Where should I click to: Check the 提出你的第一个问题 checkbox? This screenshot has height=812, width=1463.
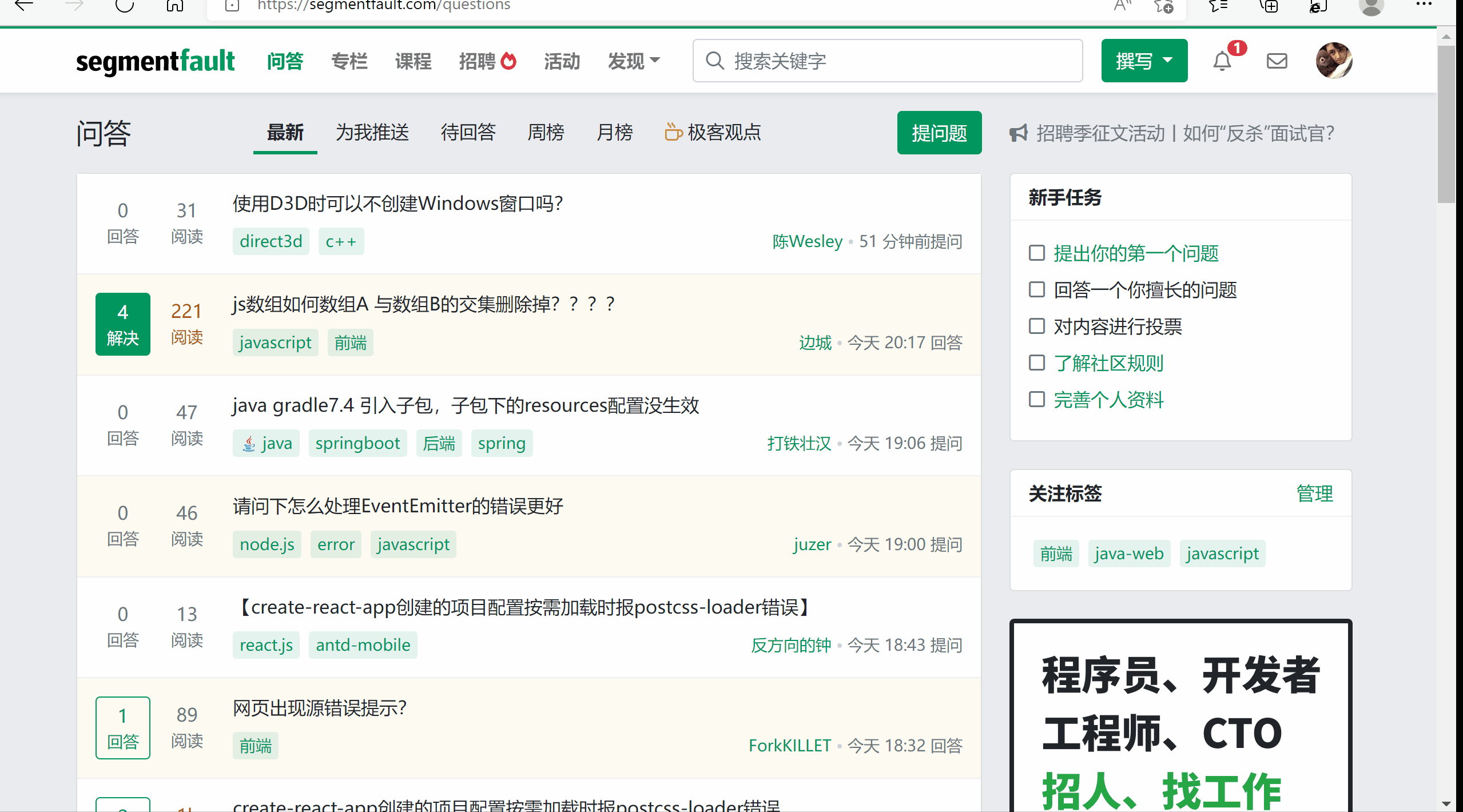(1036, 253)
